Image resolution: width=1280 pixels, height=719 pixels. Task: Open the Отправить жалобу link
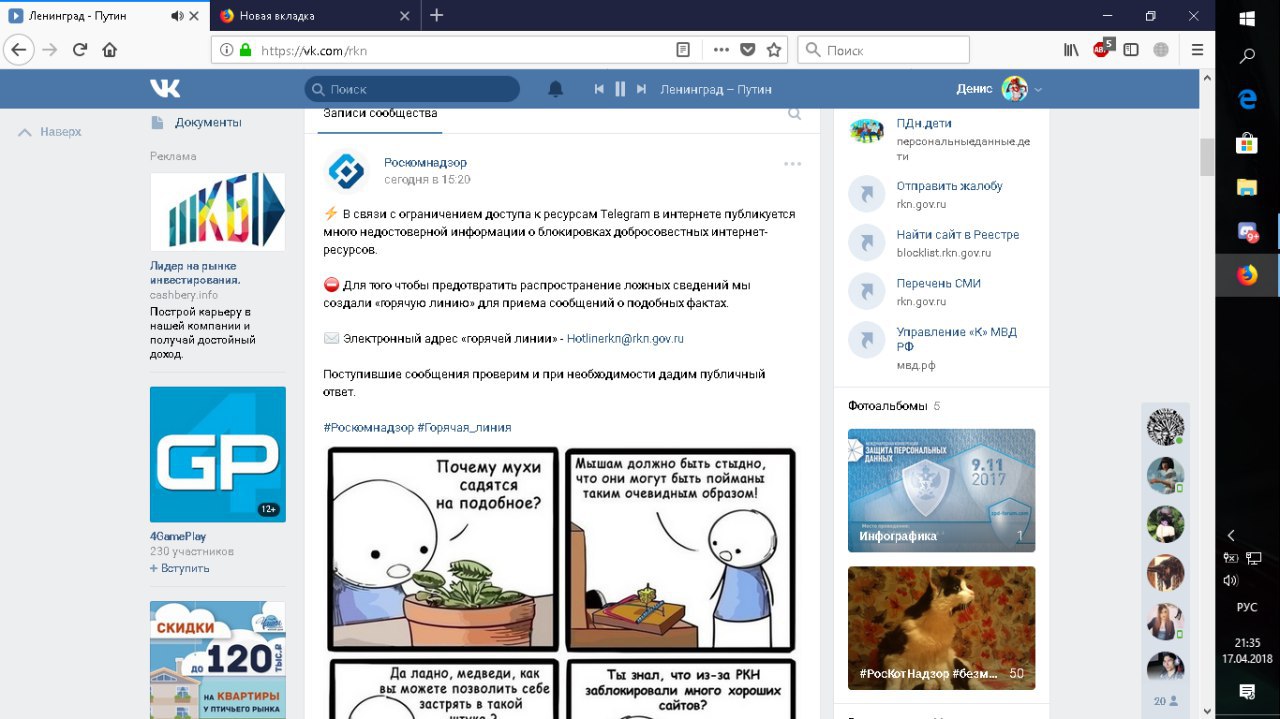pyautogui.click(x=949, y=186)
